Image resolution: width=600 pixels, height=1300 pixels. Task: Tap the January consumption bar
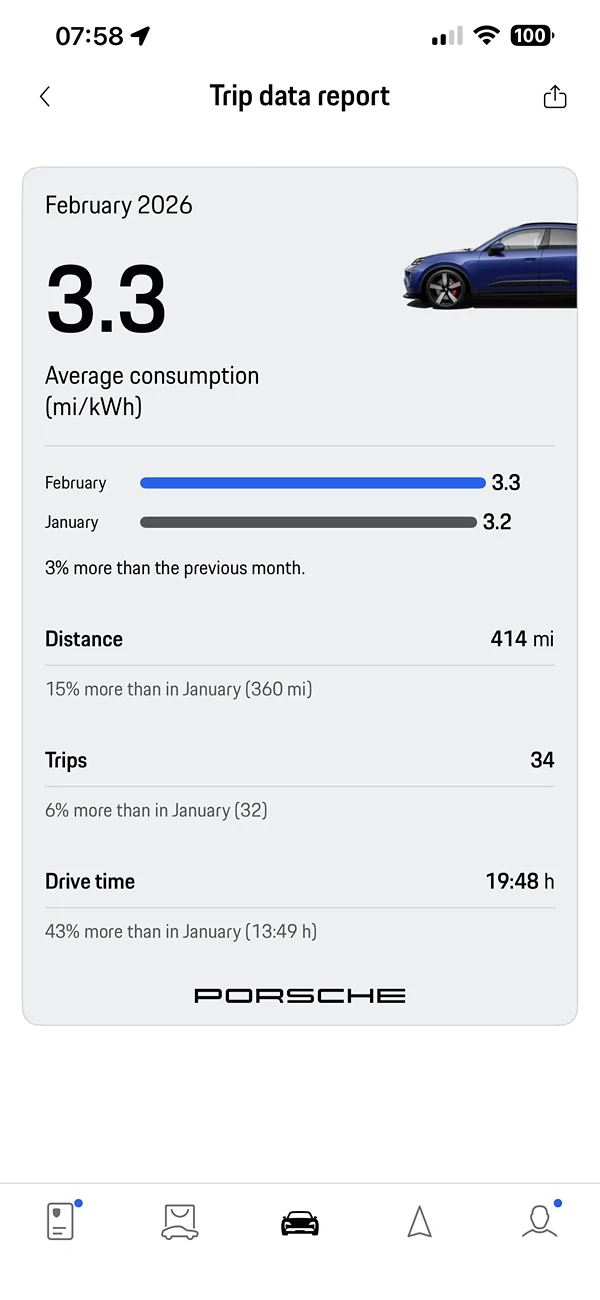coord(308,522)
